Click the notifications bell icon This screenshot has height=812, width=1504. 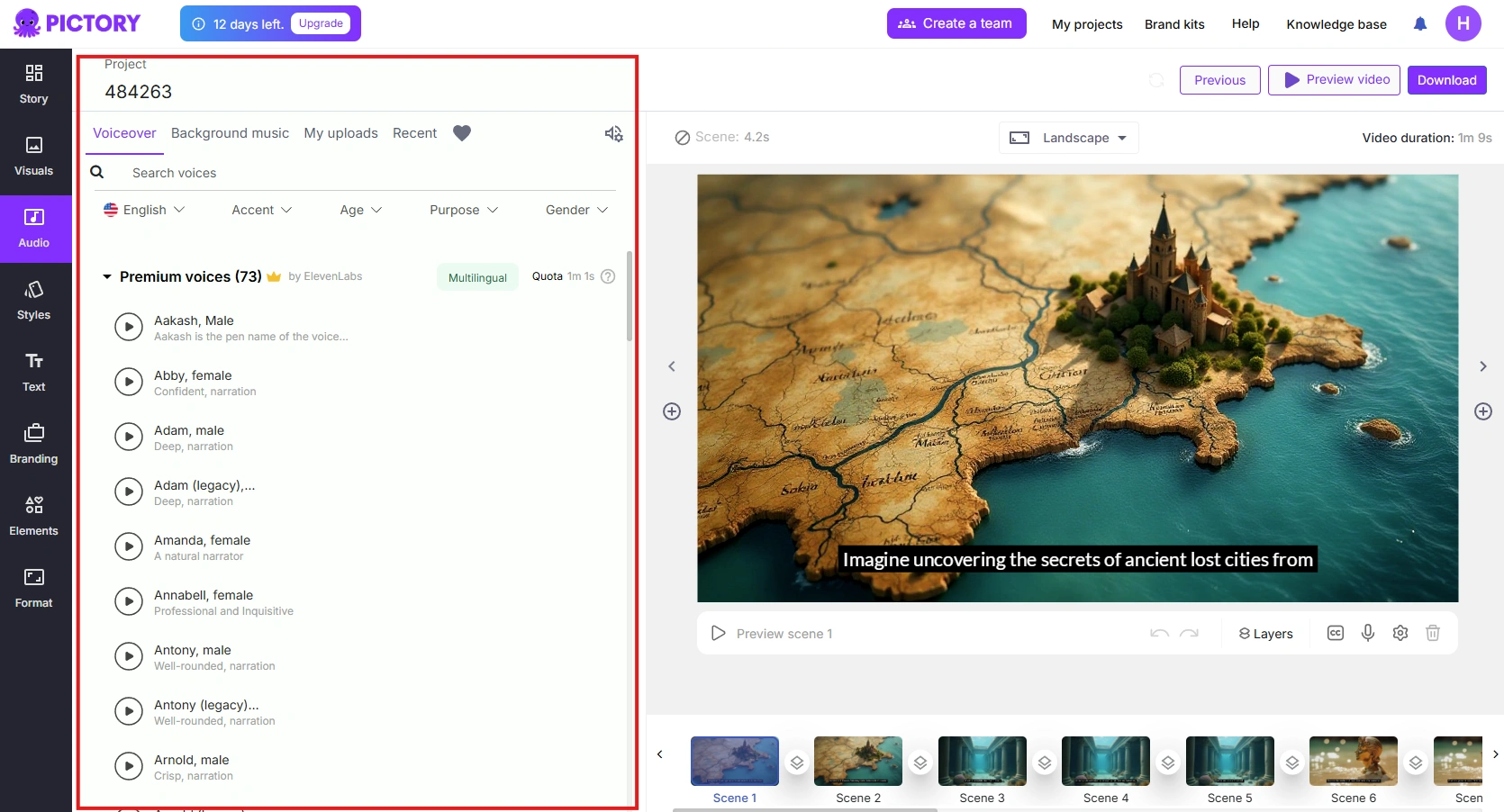(1420, 24)
